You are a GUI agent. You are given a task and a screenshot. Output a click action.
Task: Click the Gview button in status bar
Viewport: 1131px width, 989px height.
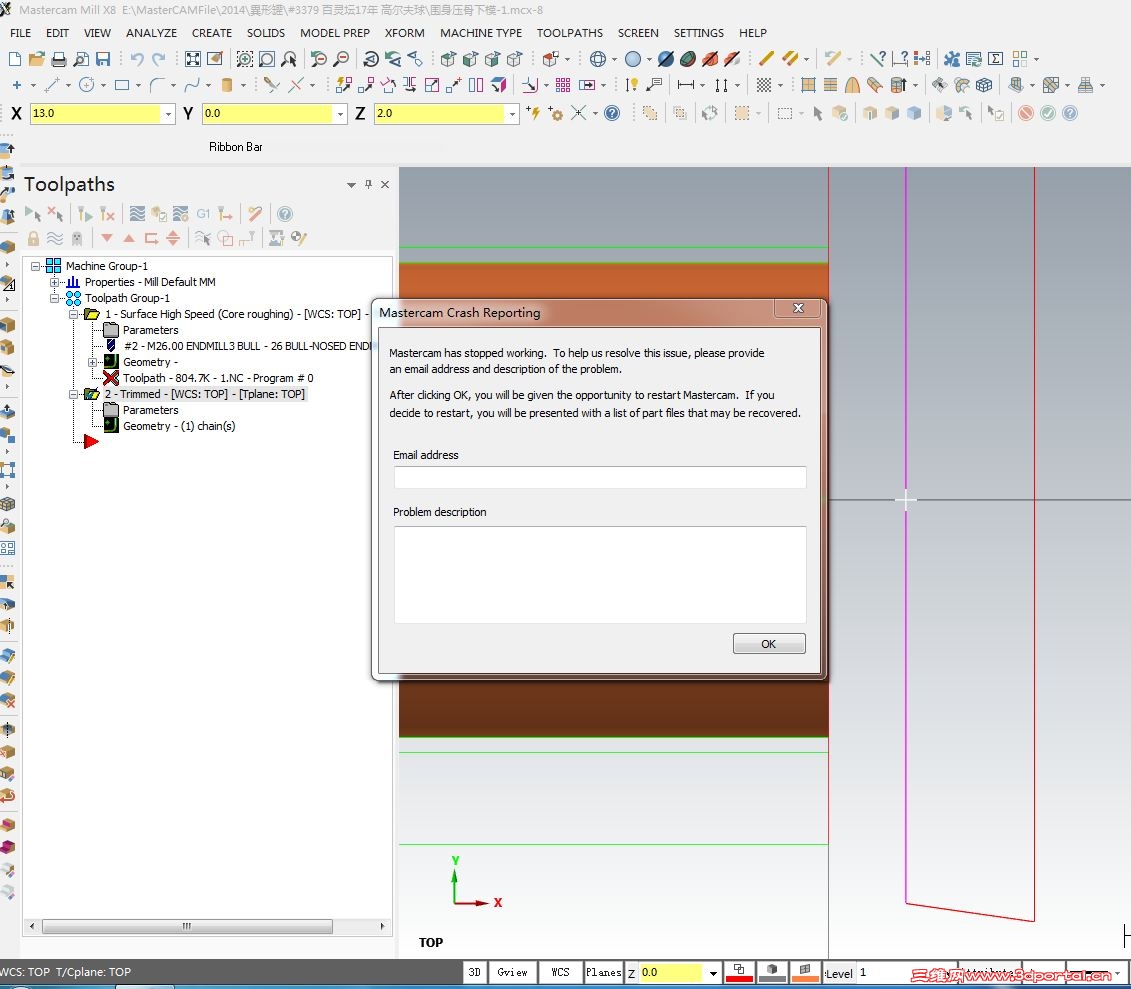tap(512, 972)
